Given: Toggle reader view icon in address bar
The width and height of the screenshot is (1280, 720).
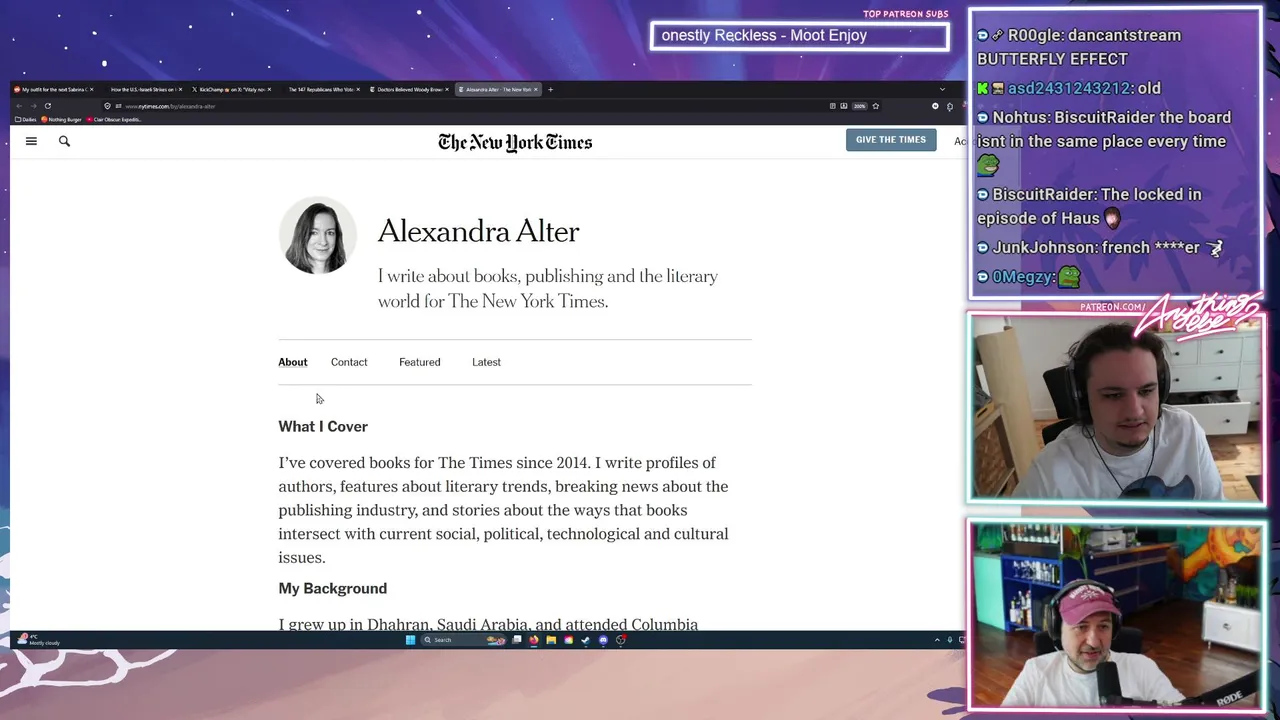Looking at the screenshot, I should click(832, 105).
